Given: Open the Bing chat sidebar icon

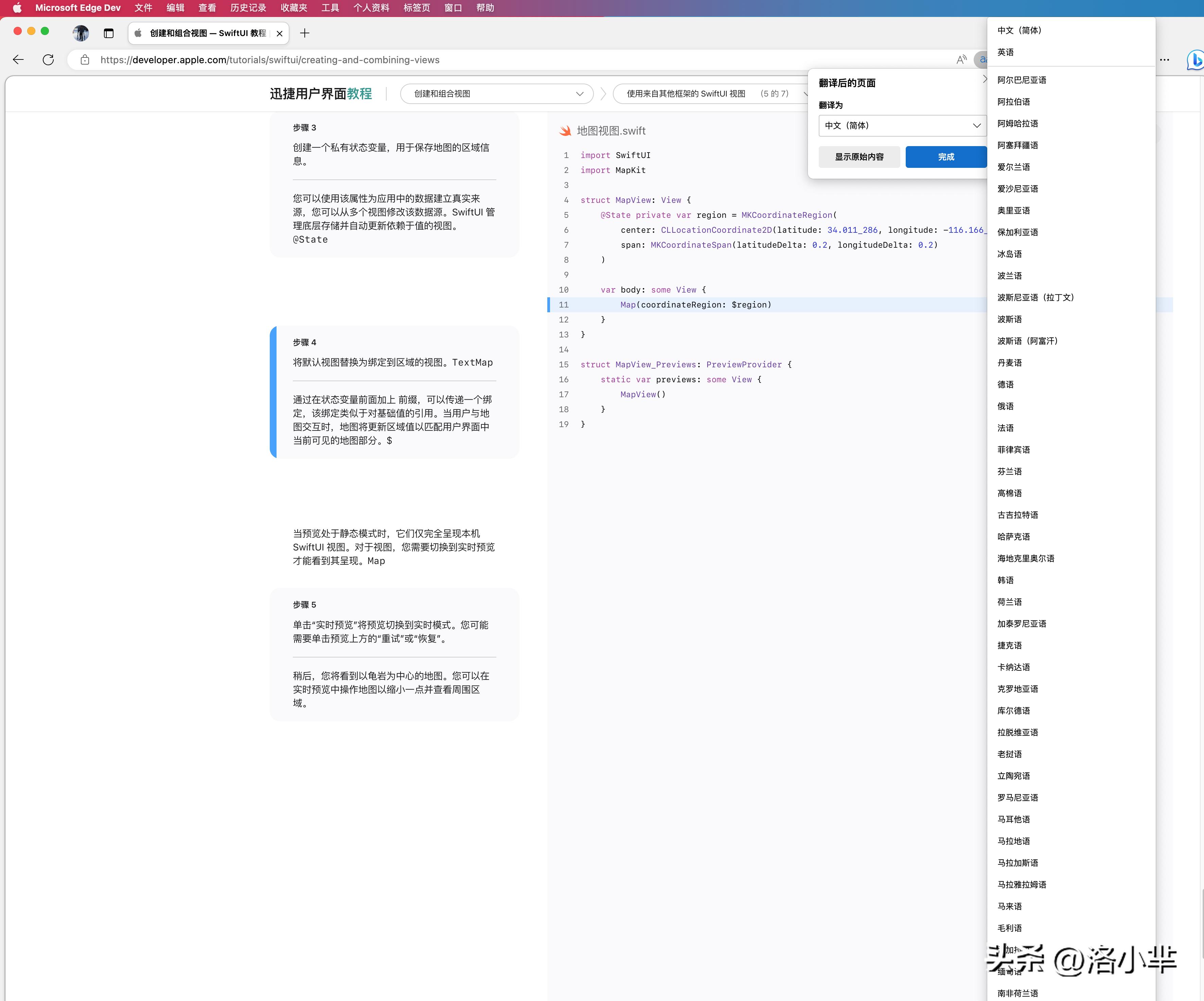Looking at the screenshot, I should click(1195, 59).
